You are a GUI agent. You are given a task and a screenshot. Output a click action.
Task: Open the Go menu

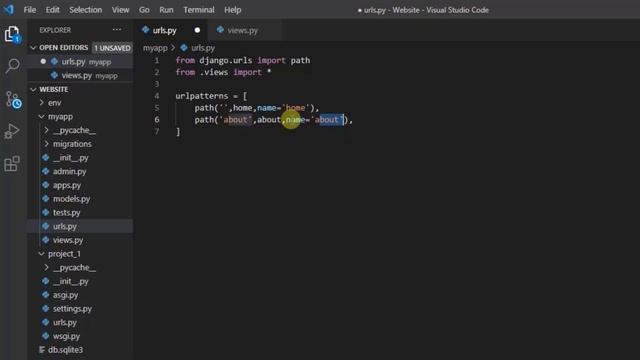tap(144, 10)
